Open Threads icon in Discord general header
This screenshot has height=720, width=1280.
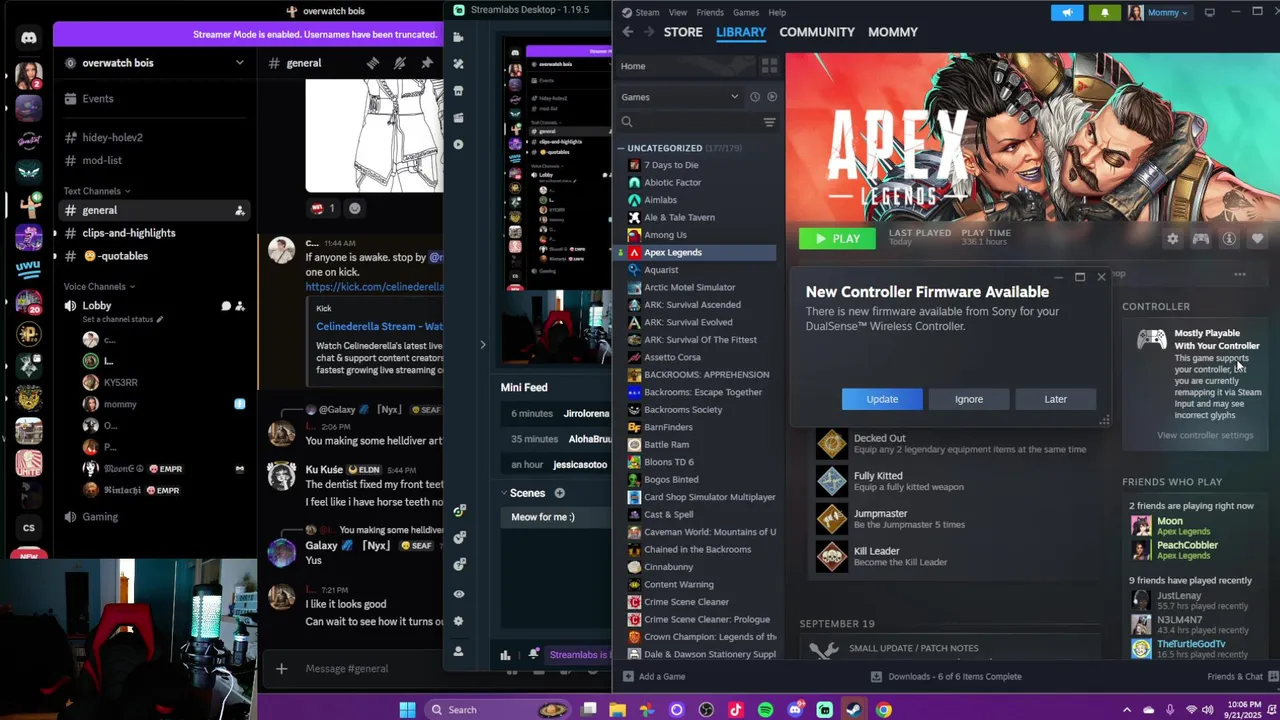[x=373, y=63]
